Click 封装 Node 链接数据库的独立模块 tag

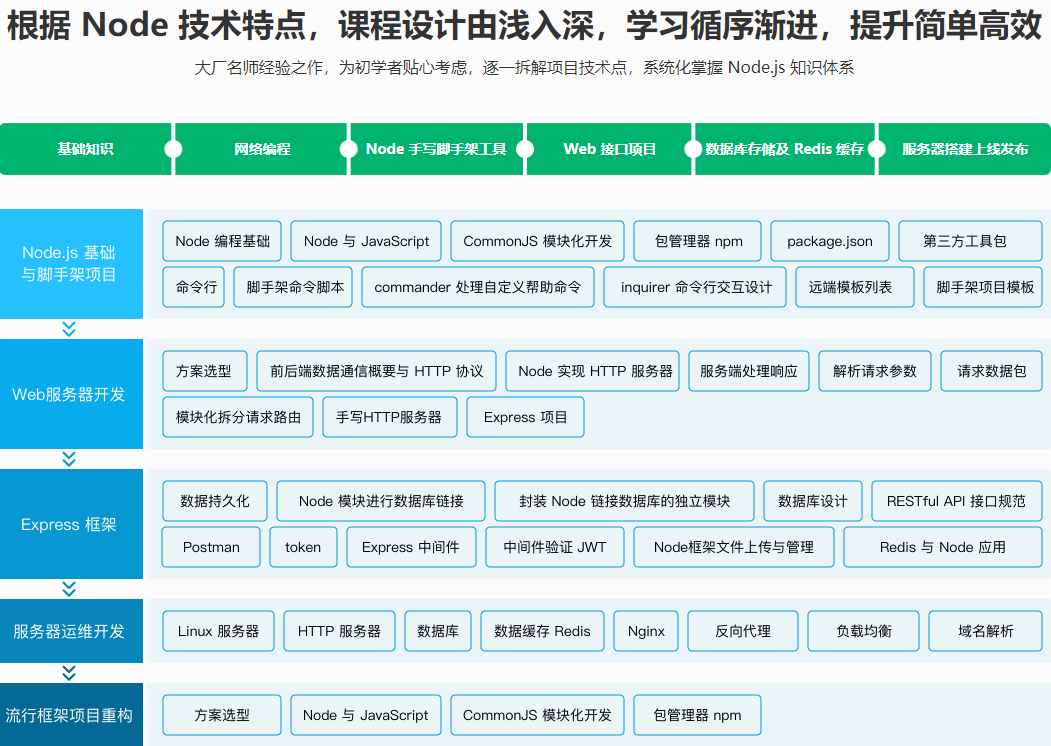coord(624,501)
